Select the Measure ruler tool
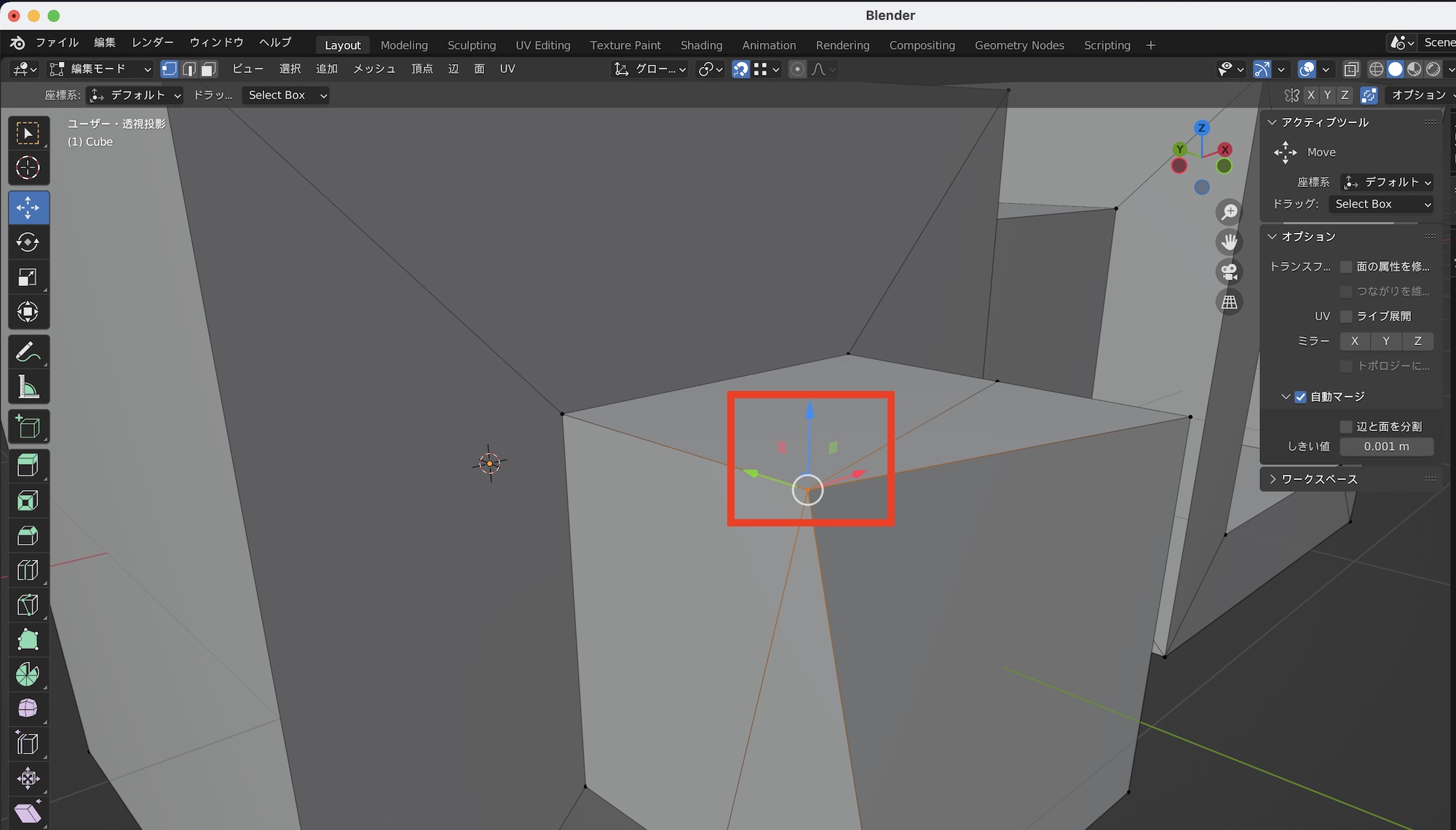Image resolution: width=1456 pixels, height=830 pixels. (x=28, y=387)
